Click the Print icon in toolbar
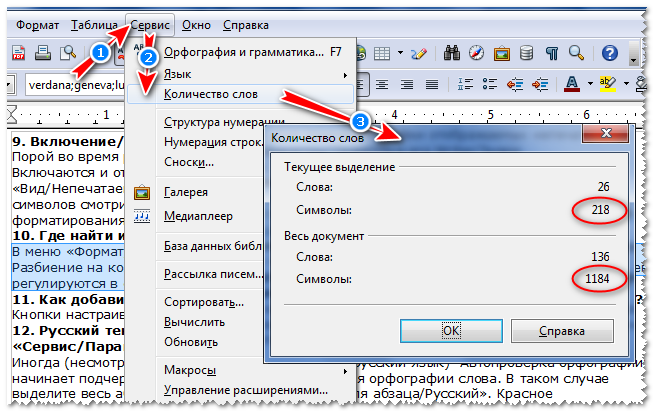This screenshot has height=411, width=653. (44, 52)
